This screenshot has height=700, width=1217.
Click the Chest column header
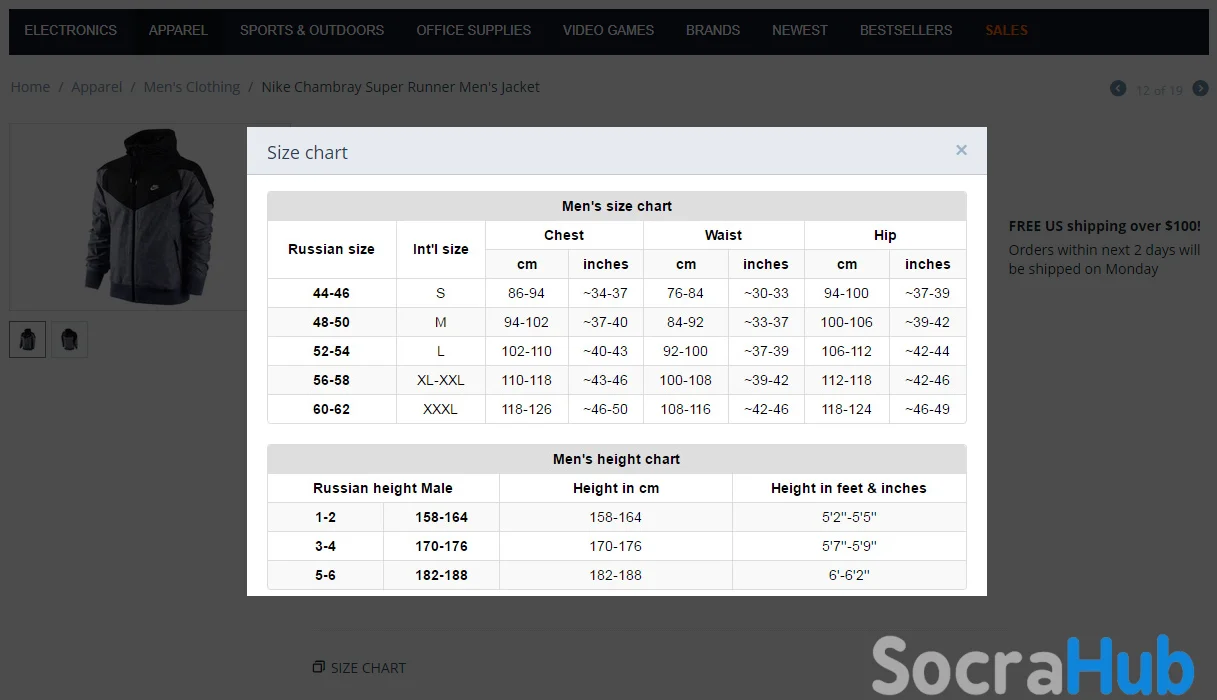tap(564, 235)
